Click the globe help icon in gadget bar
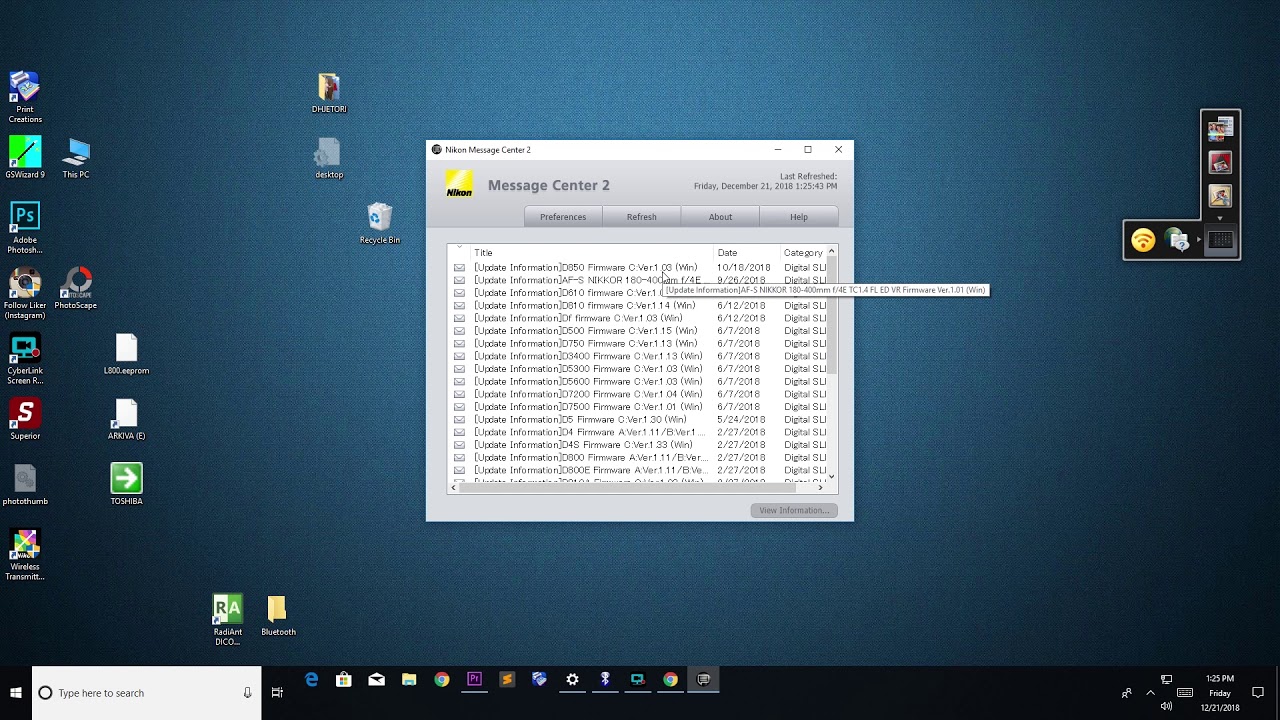Screen dimensions: 1280x720 click(1177, 240)
